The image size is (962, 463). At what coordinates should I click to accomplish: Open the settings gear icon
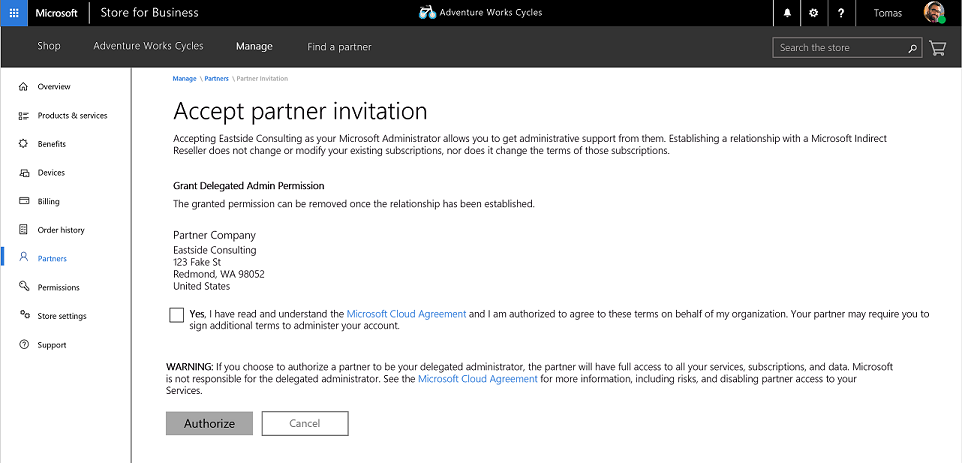[813, 13]
